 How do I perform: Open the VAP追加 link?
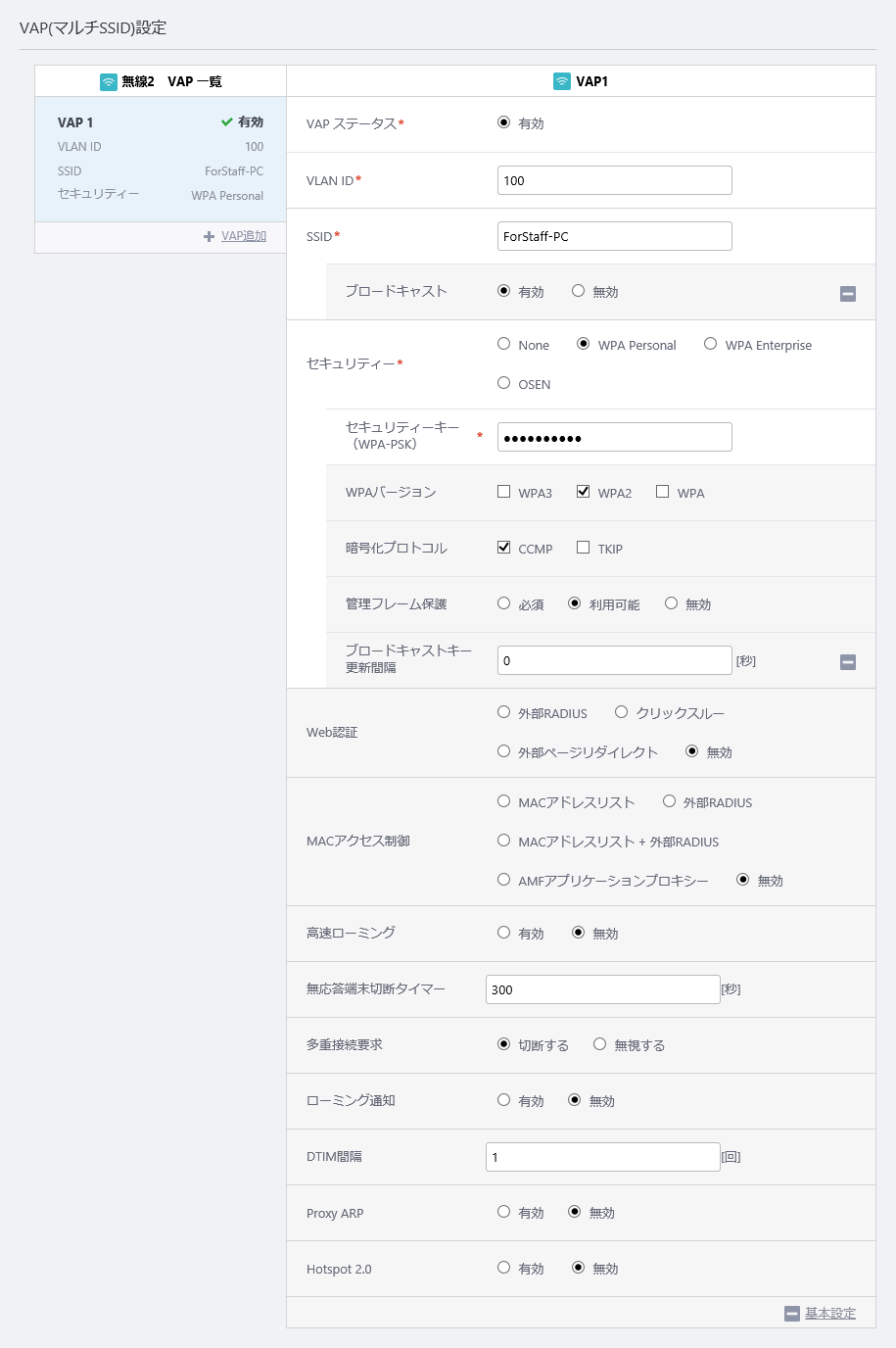(244, 236)
